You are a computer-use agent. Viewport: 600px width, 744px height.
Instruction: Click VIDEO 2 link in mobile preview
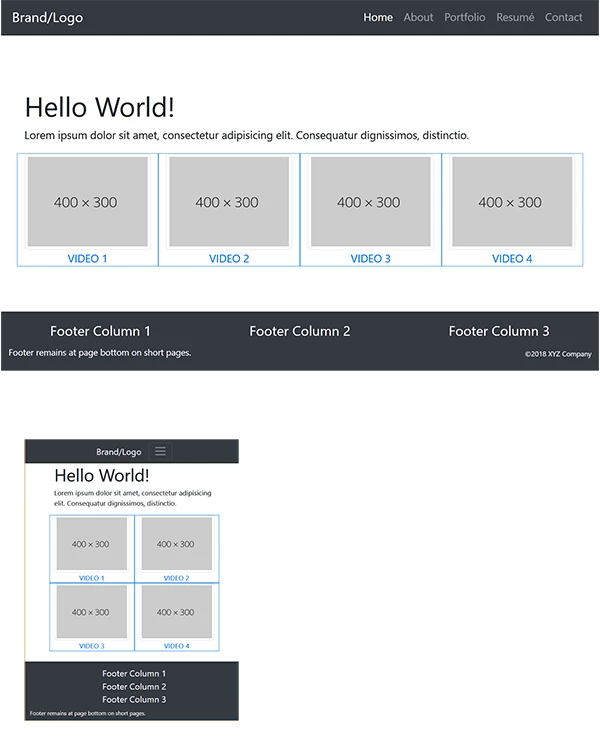pyautogui.click(x=176, y=578)
